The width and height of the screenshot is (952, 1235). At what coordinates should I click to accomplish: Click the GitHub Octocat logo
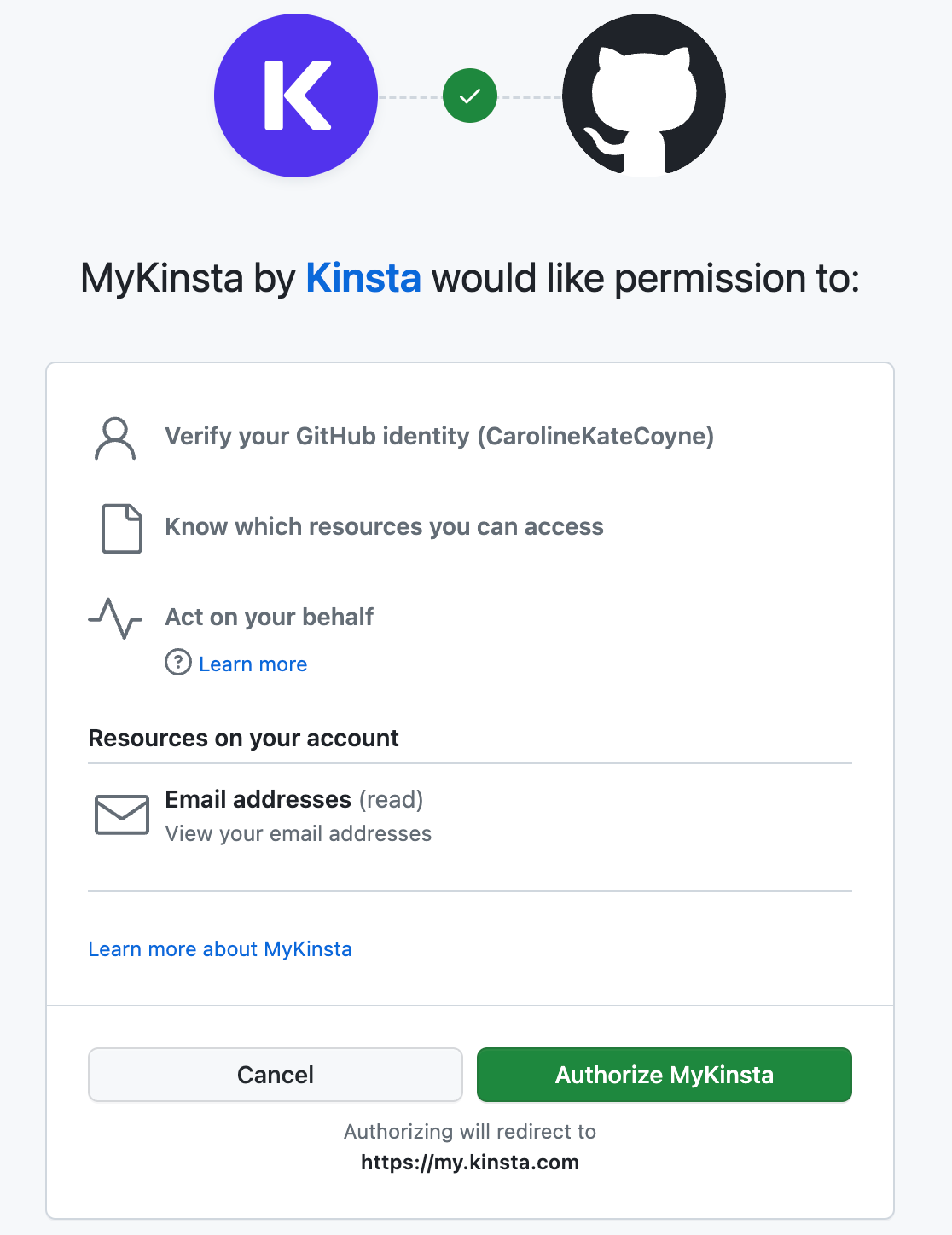(x=644, y=96)
